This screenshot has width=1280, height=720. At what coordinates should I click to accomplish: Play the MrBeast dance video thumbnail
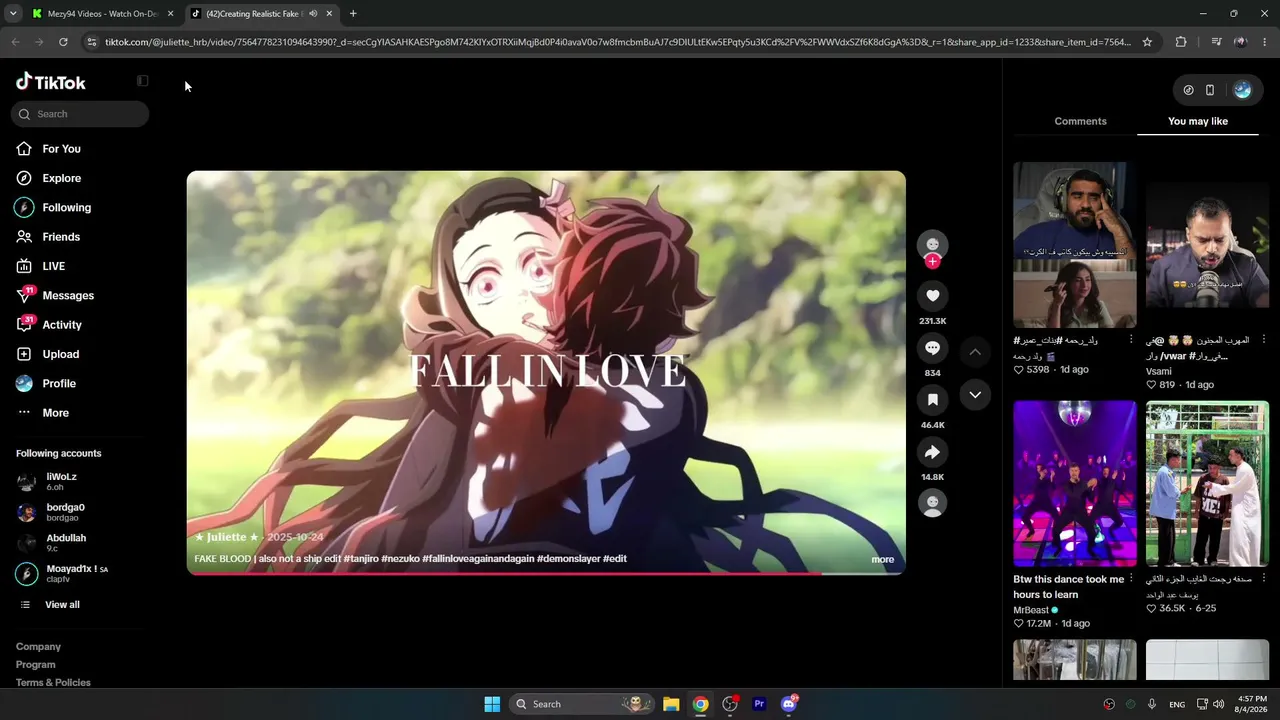[1075, 484]
